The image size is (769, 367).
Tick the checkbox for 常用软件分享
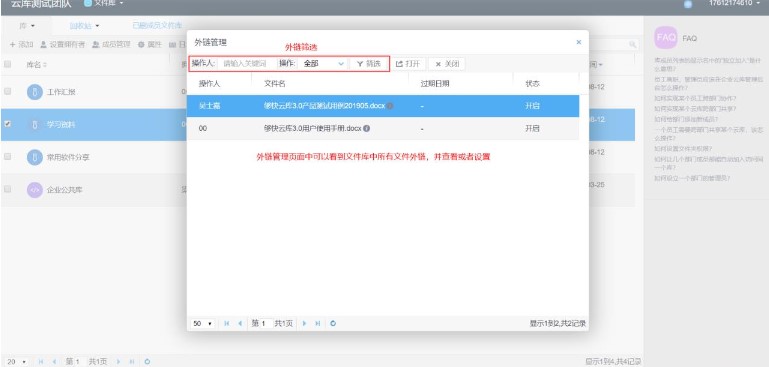pyautogui.click(x=7, y=157)
